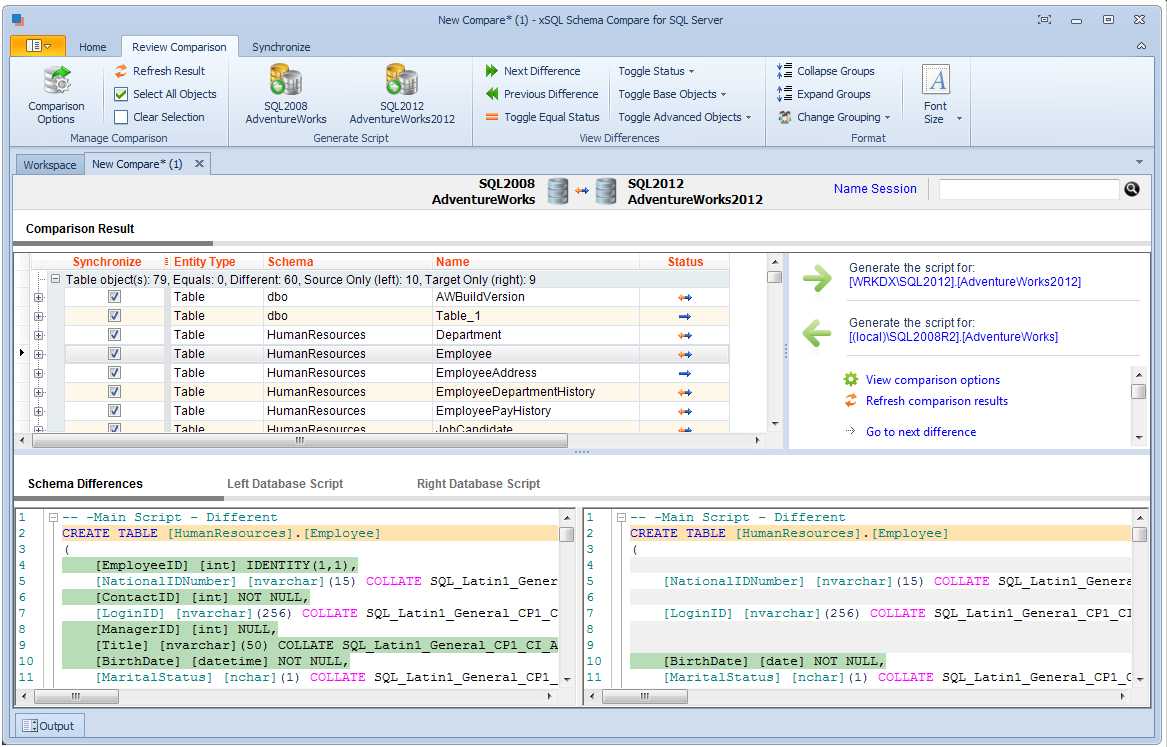Open the Synchronize ribbon tab
The image size is (1167, 747).
coord(281,47)
